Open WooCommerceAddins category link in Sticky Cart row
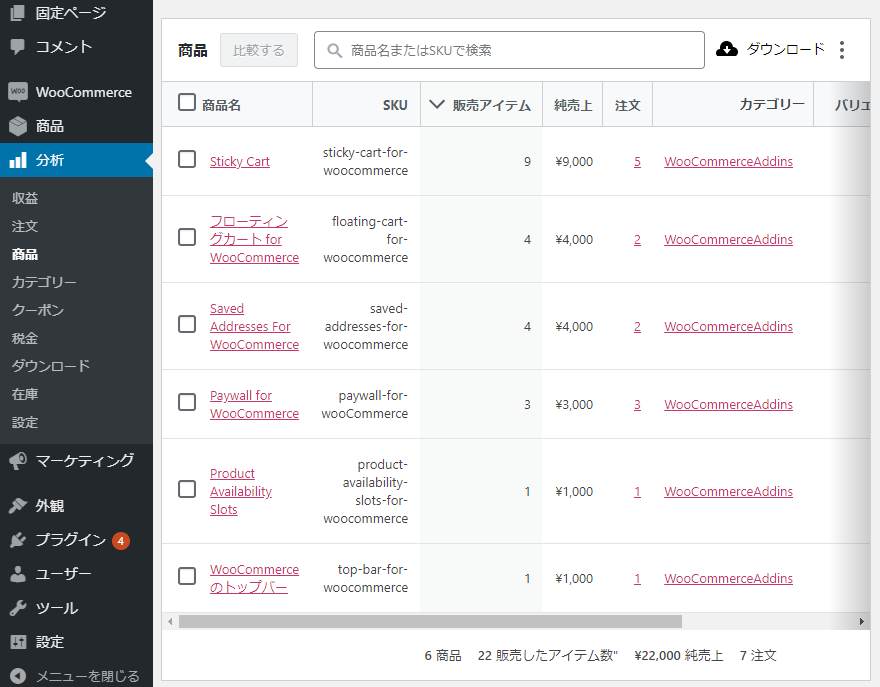Screen dimensions: 880x687 (728, 162)
